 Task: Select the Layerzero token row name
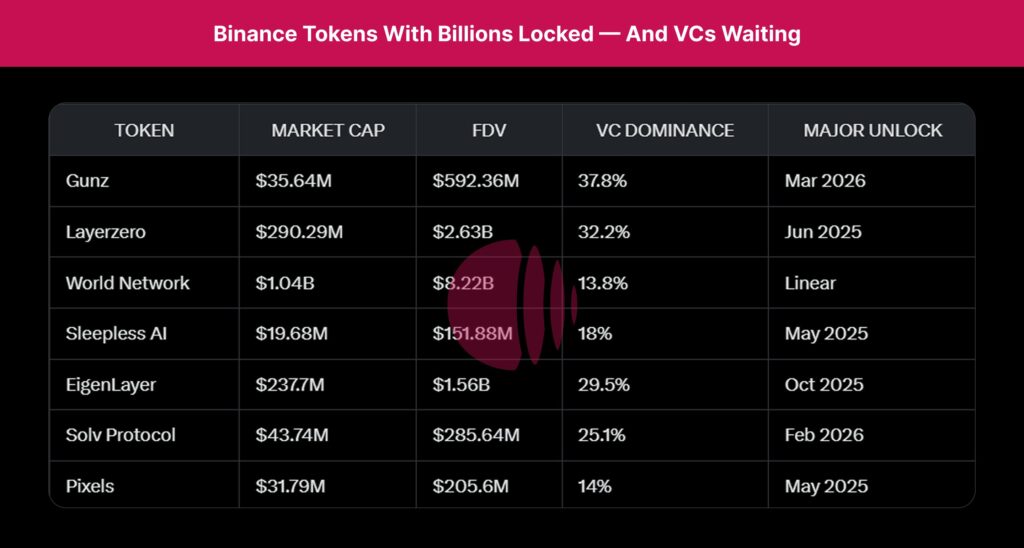pos(106,232)
